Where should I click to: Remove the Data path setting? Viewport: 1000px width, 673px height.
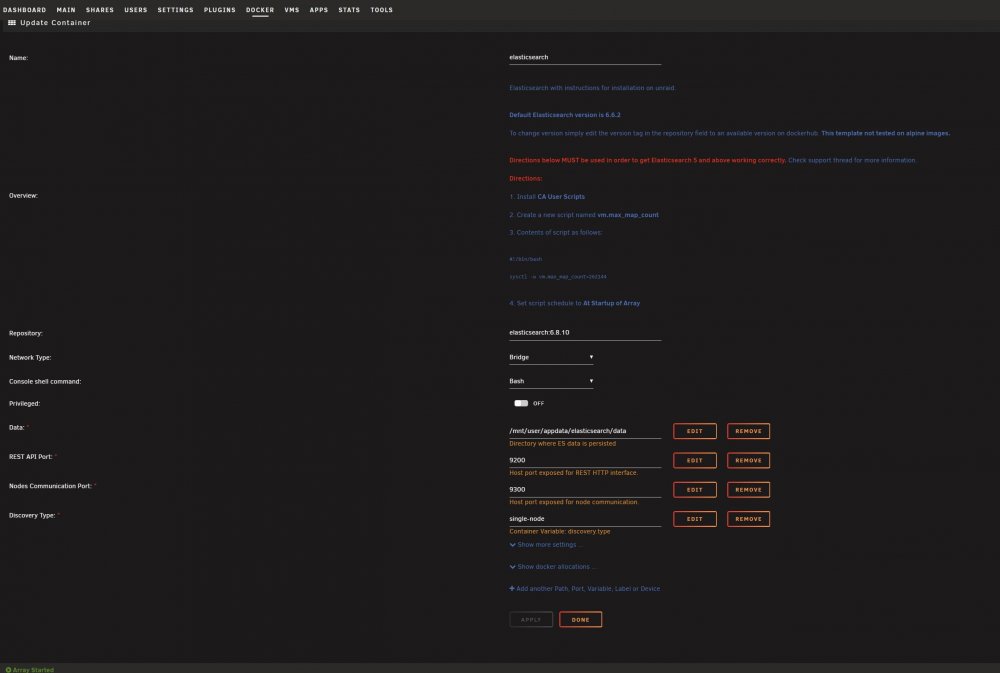[748, 431]
